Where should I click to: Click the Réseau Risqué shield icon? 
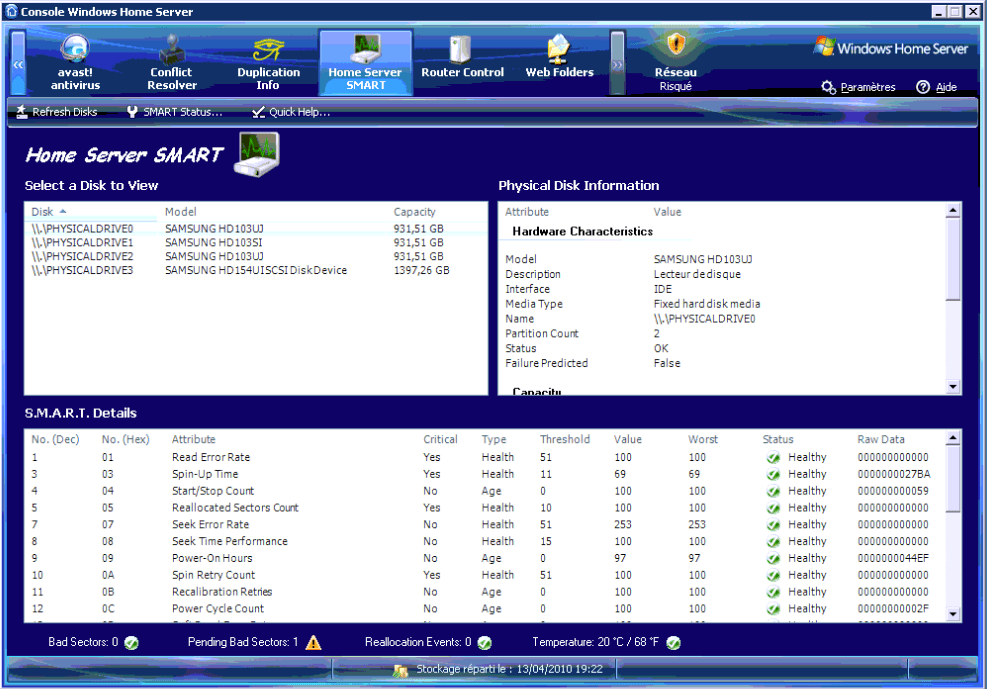(x=675, y=45)
